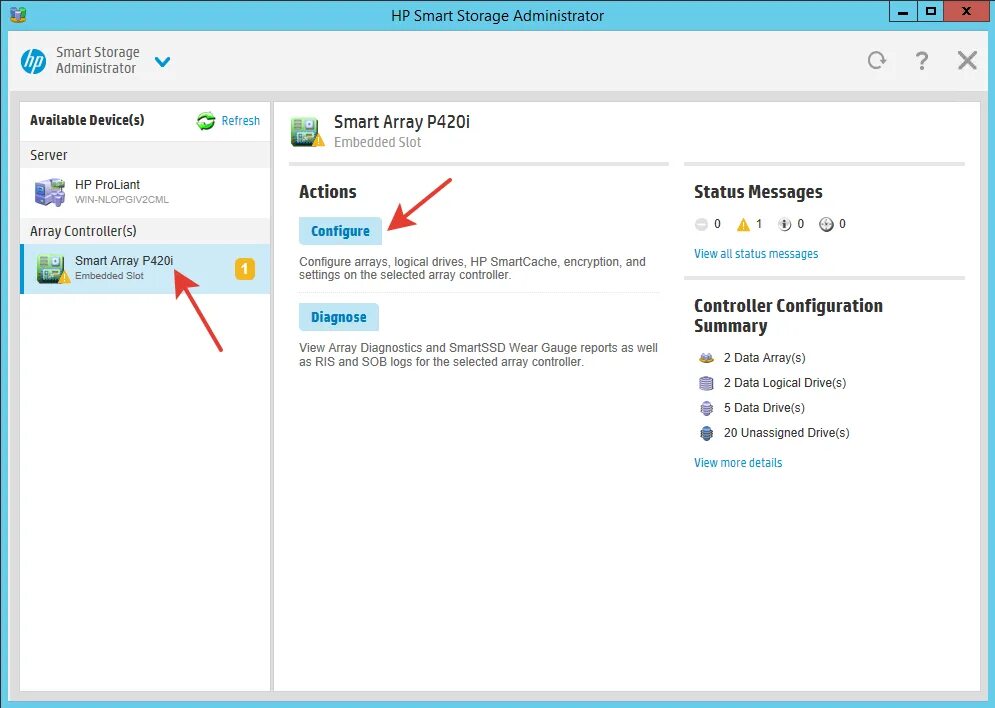Maximize the HP Smart Storage Administrator window
The image size is (995, 708).
click(930, 11)
